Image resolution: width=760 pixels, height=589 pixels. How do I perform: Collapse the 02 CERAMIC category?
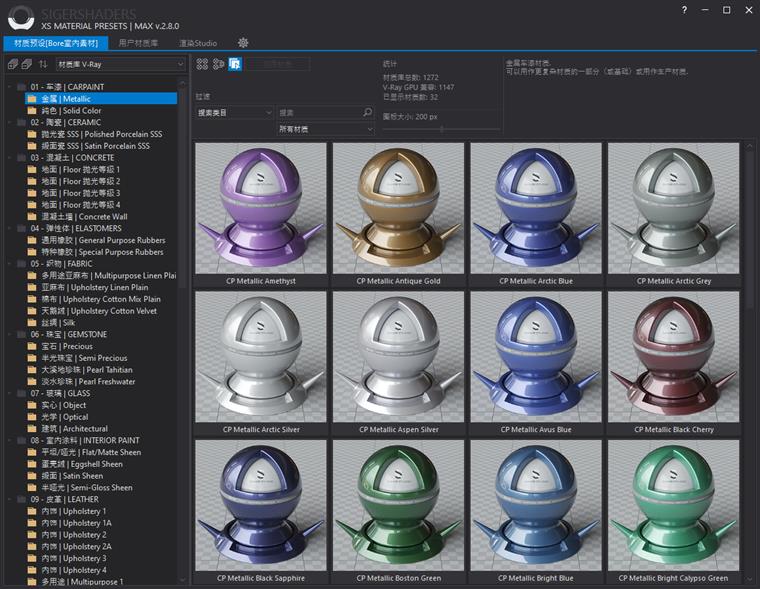[x=9, y=122]
